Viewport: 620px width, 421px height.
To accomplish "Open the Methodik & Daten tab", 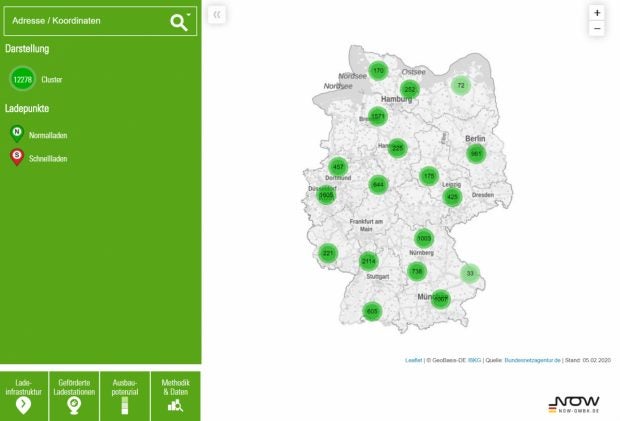I will point(175,395).
